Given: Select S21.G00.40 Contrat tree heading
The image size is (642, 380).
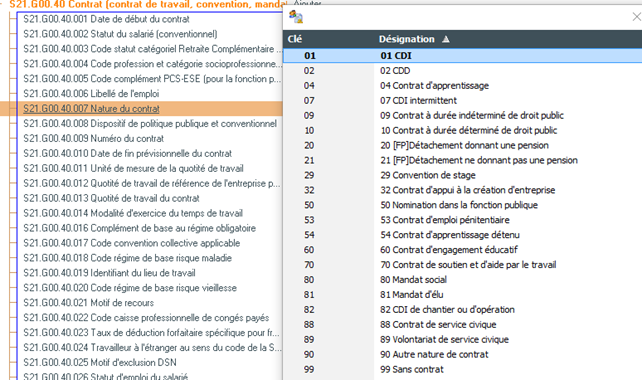Looking at the screenshot, I should tap(148, 4).
